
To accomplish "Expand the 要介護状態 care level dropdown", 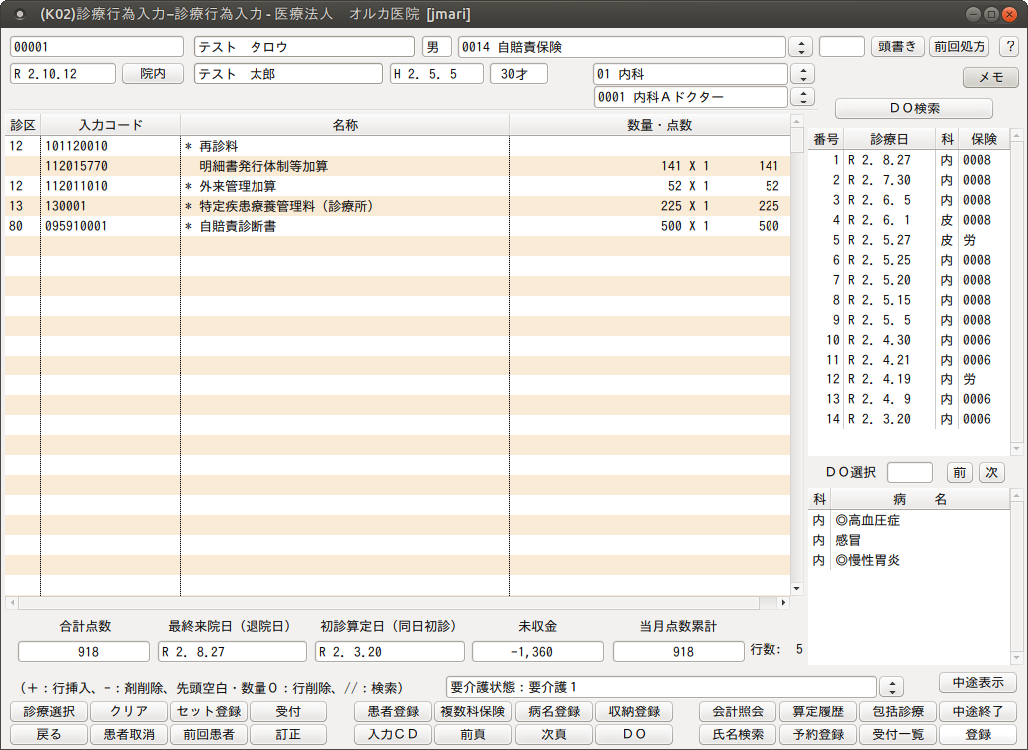I will (890, 687).
